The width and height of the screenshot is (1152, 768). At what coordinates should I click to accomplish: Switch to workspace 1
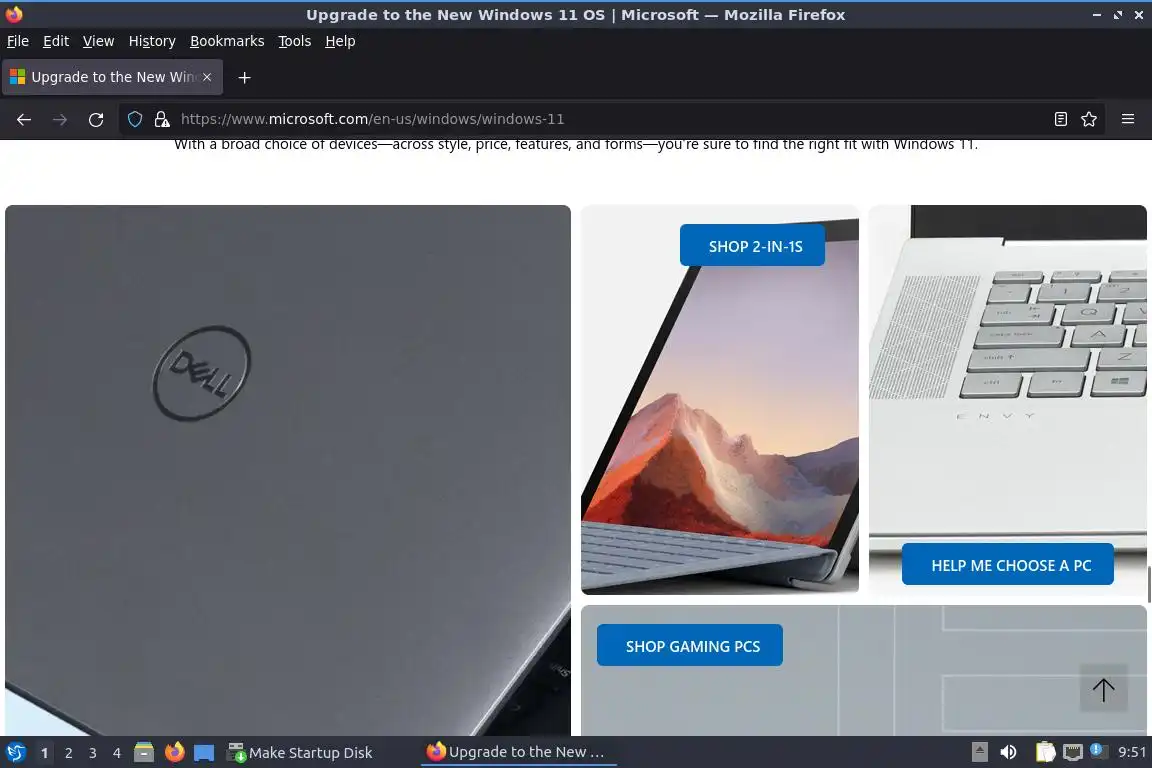45,753
